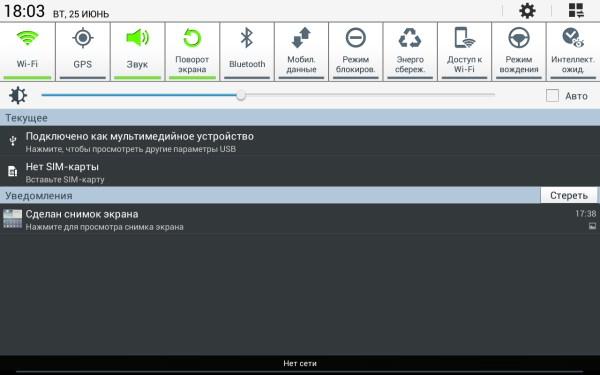Toggle the Wi-Fi quick setting
The image size is (600, 375).
(27, 51)
